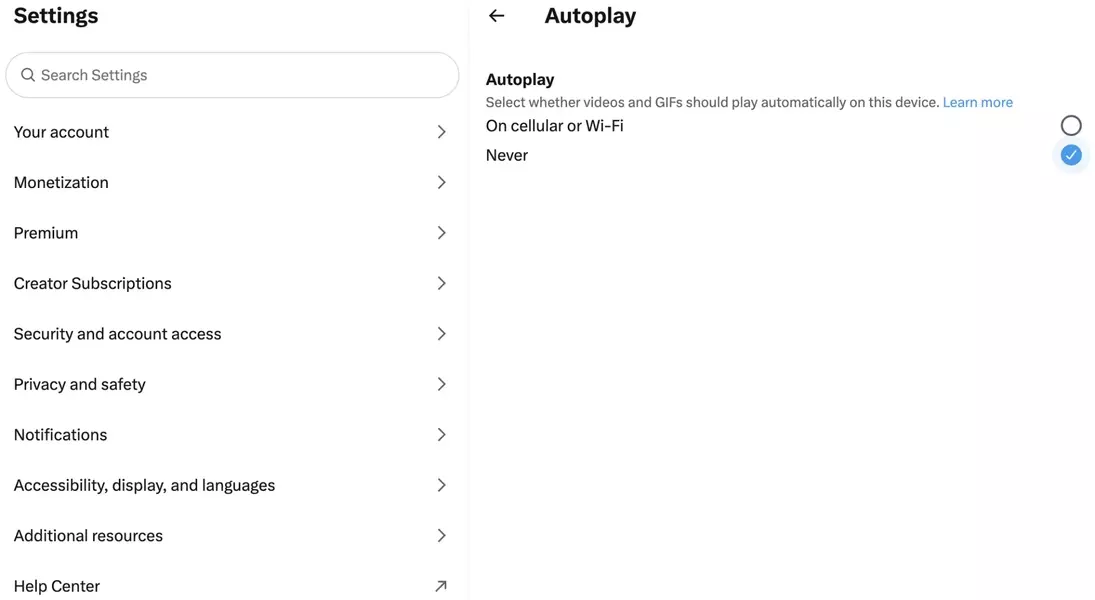Click the Notifications chevron arrow

(x=441, y=435)
